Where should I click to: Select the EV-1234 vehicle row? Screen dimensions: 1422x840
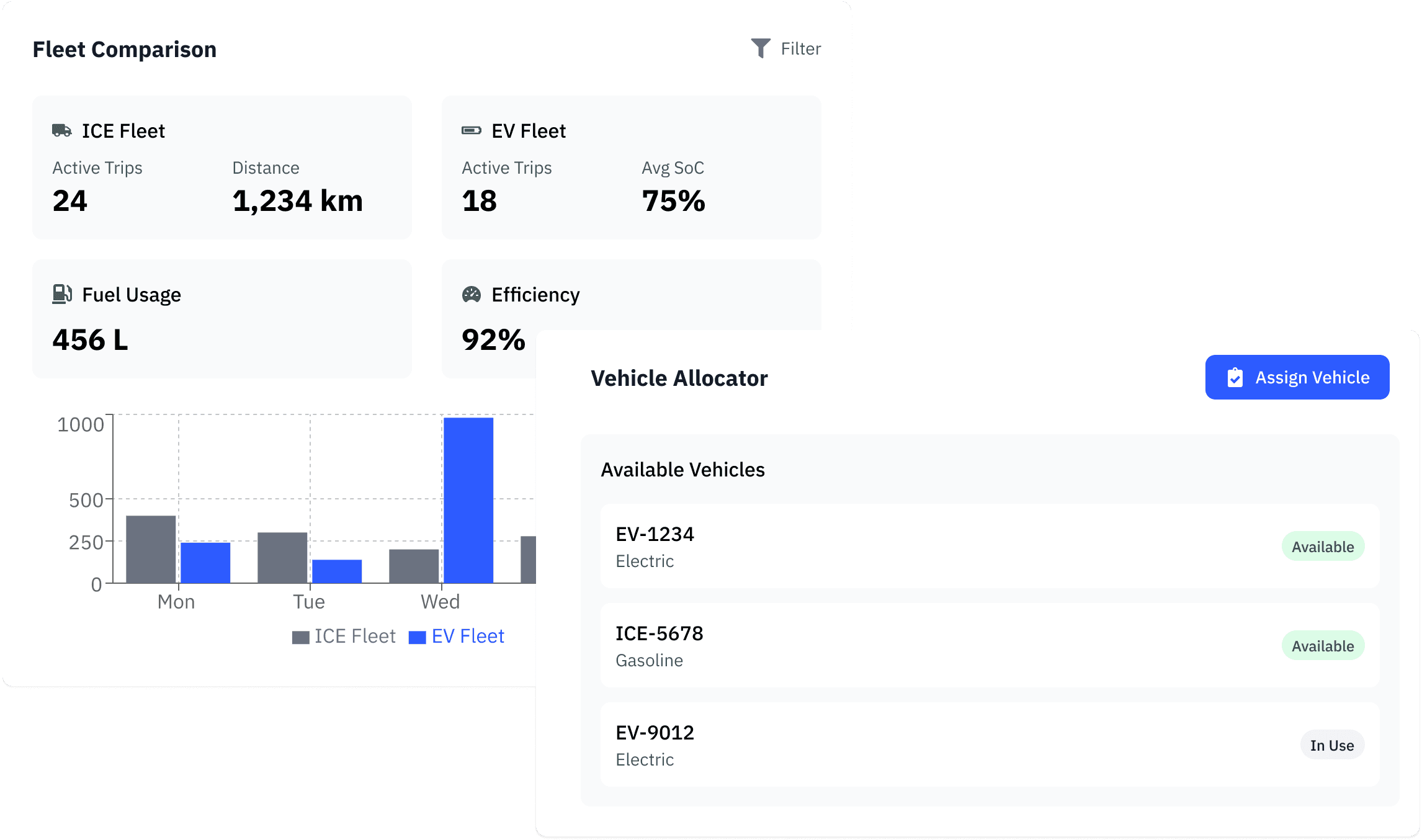990,546
